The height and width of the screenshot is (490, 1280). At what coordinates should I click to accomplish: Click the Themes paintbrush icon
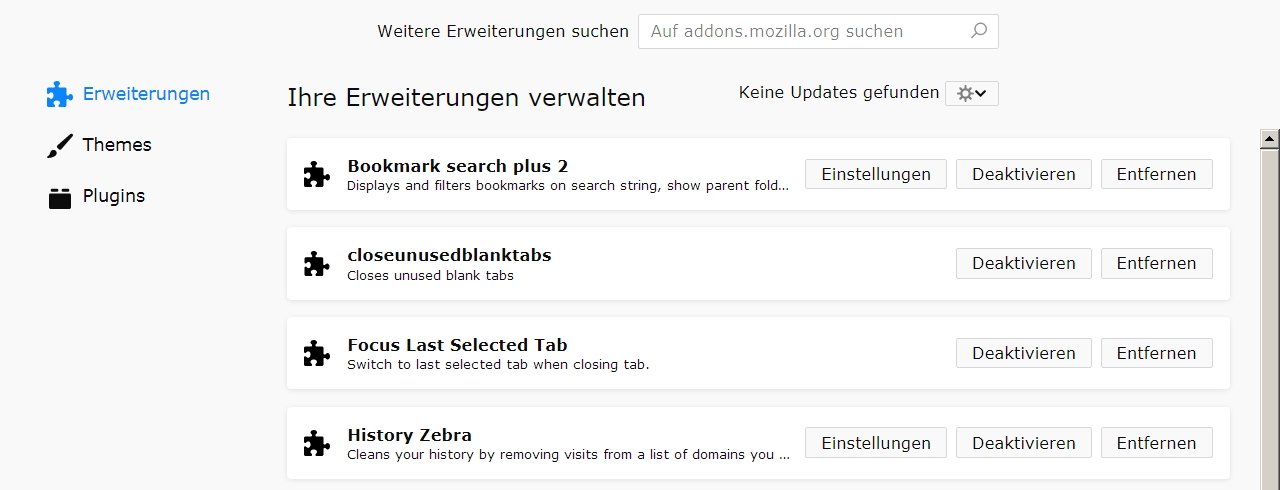pyautogui.click(x=60, y=146)
